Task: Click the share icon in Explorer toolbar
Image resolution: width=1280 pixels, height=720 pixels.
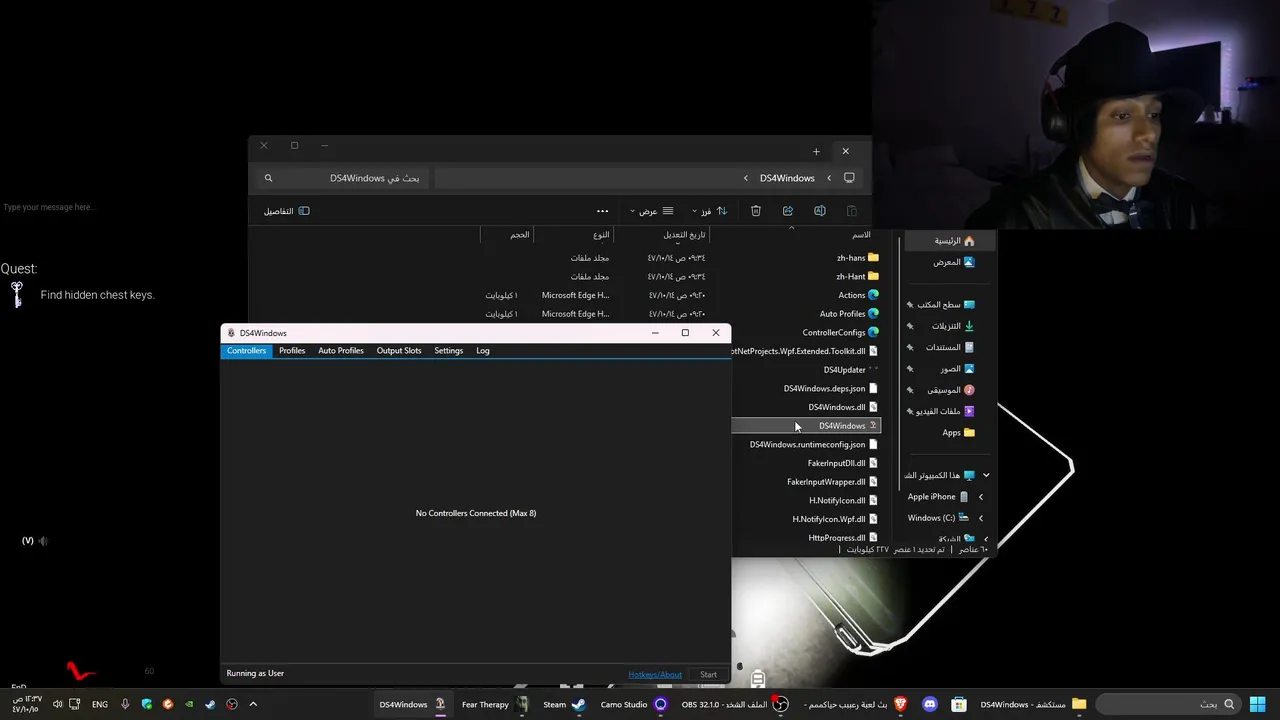Action: coord(788,211)
